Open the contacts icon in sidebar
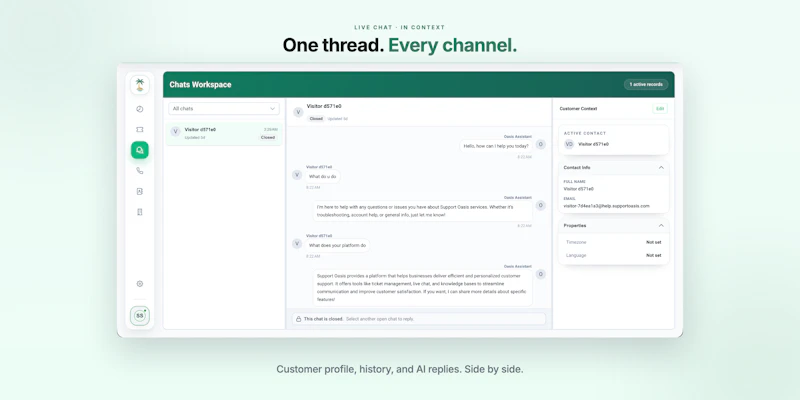Image resolution: width=800 pixels, height=400 pixels. click(x=140, y=191)
